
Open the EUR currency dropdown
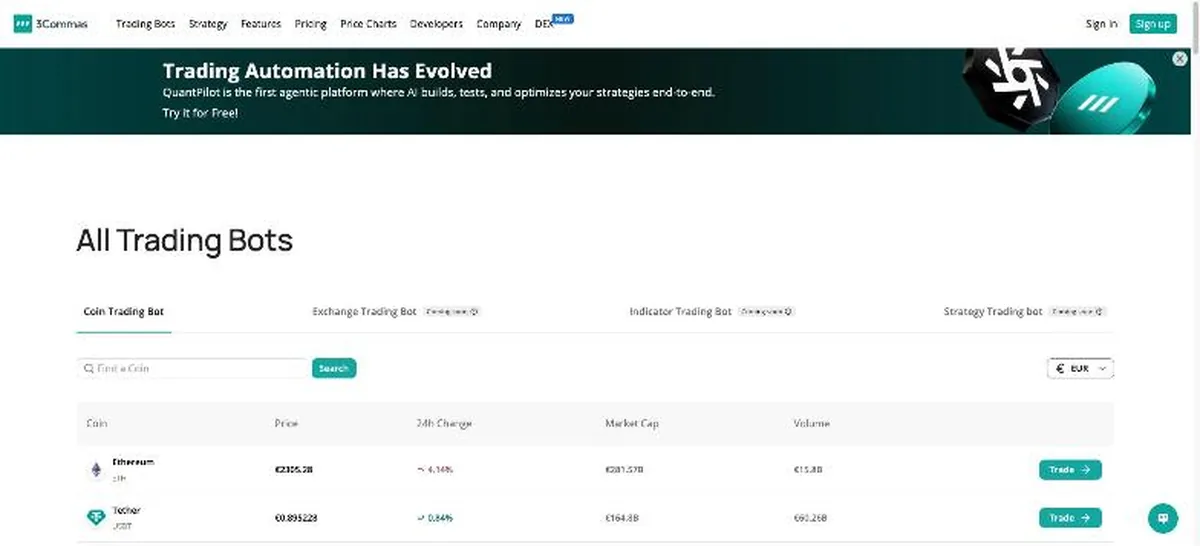click(x=1080, y=369)
